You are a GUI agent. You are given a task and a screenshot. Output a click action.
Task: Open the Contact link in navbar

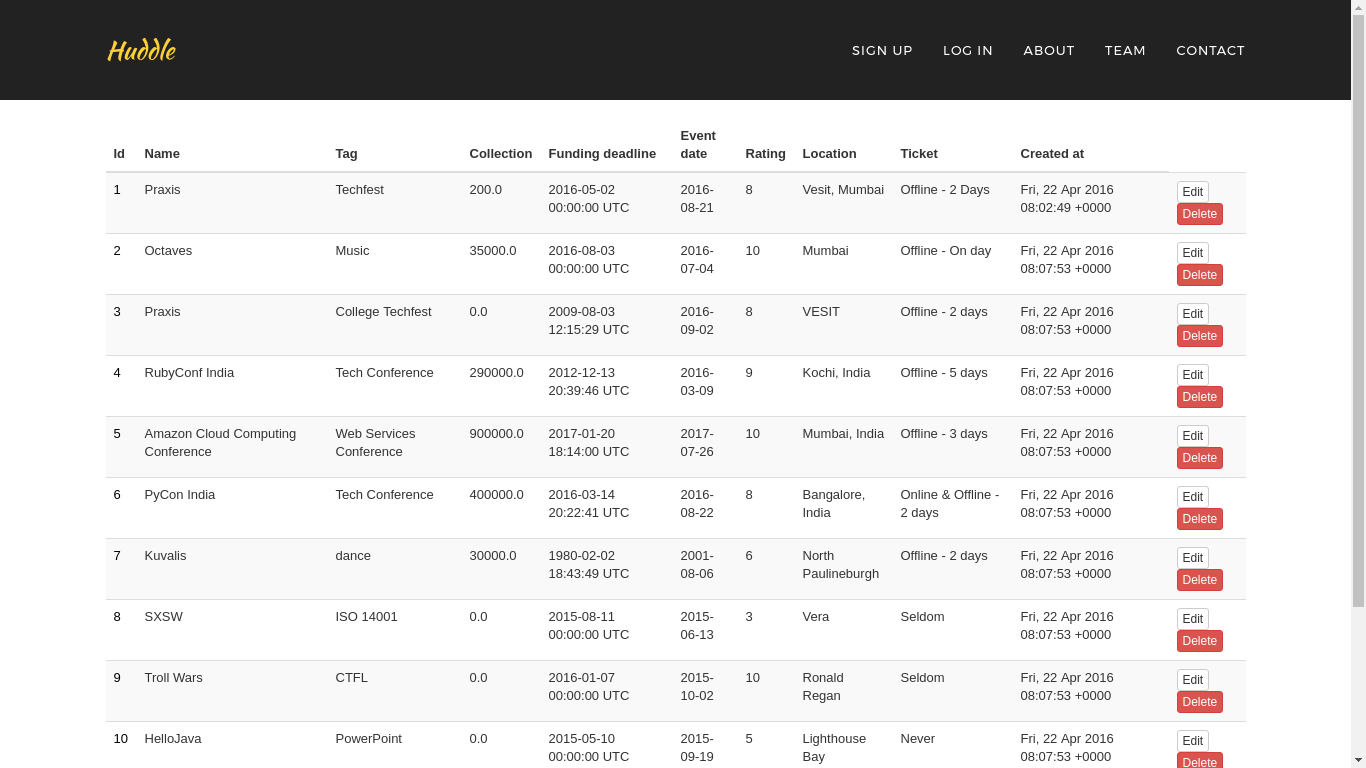[1210, 50]
